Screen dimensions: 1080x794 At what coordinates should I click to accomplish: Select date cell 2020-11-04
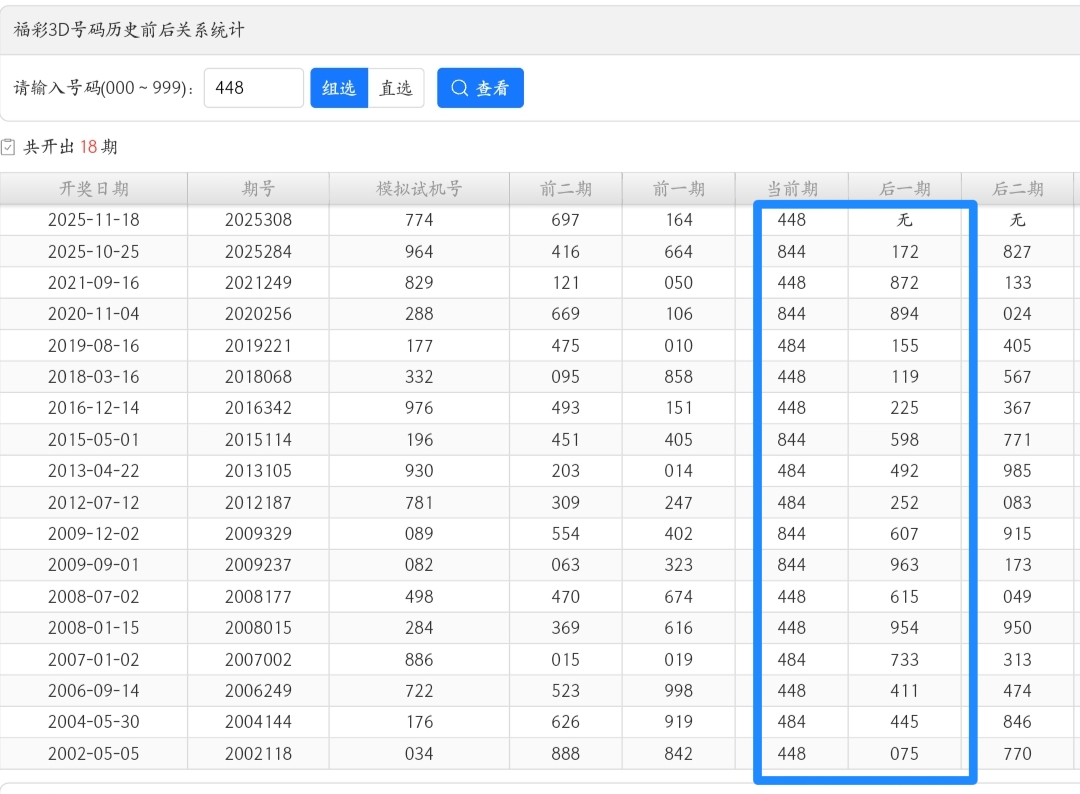(x=94, y=314)
